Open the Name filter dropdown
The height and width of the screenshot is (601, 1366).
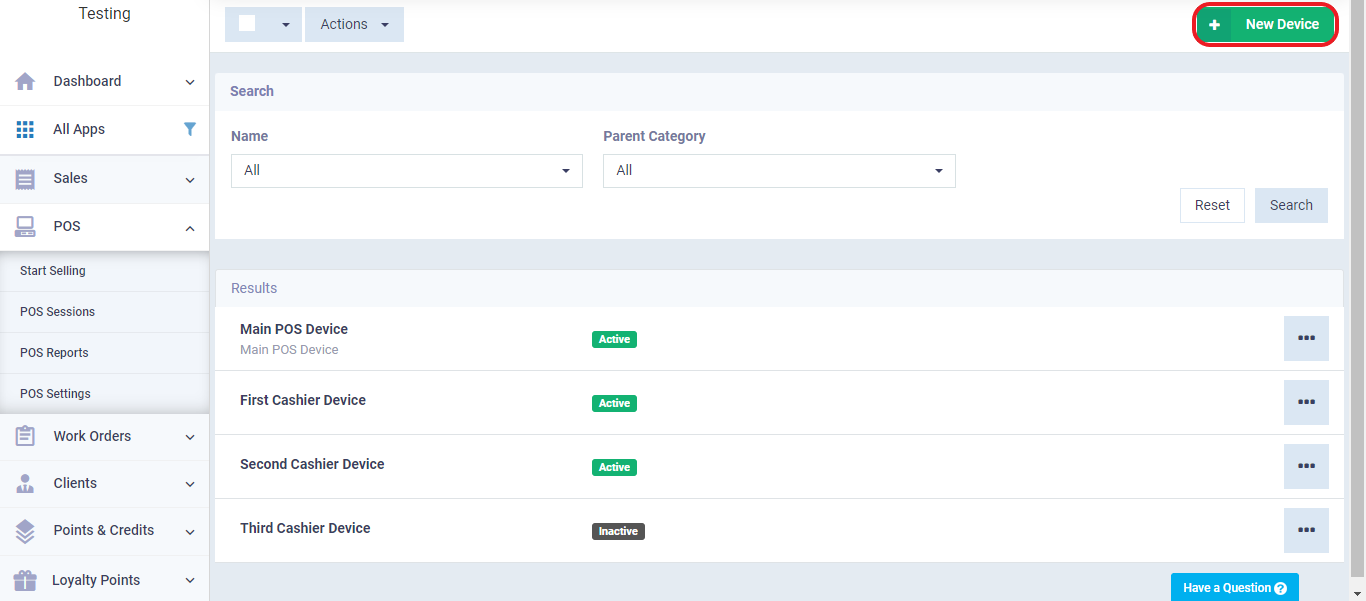click(407, 170)
